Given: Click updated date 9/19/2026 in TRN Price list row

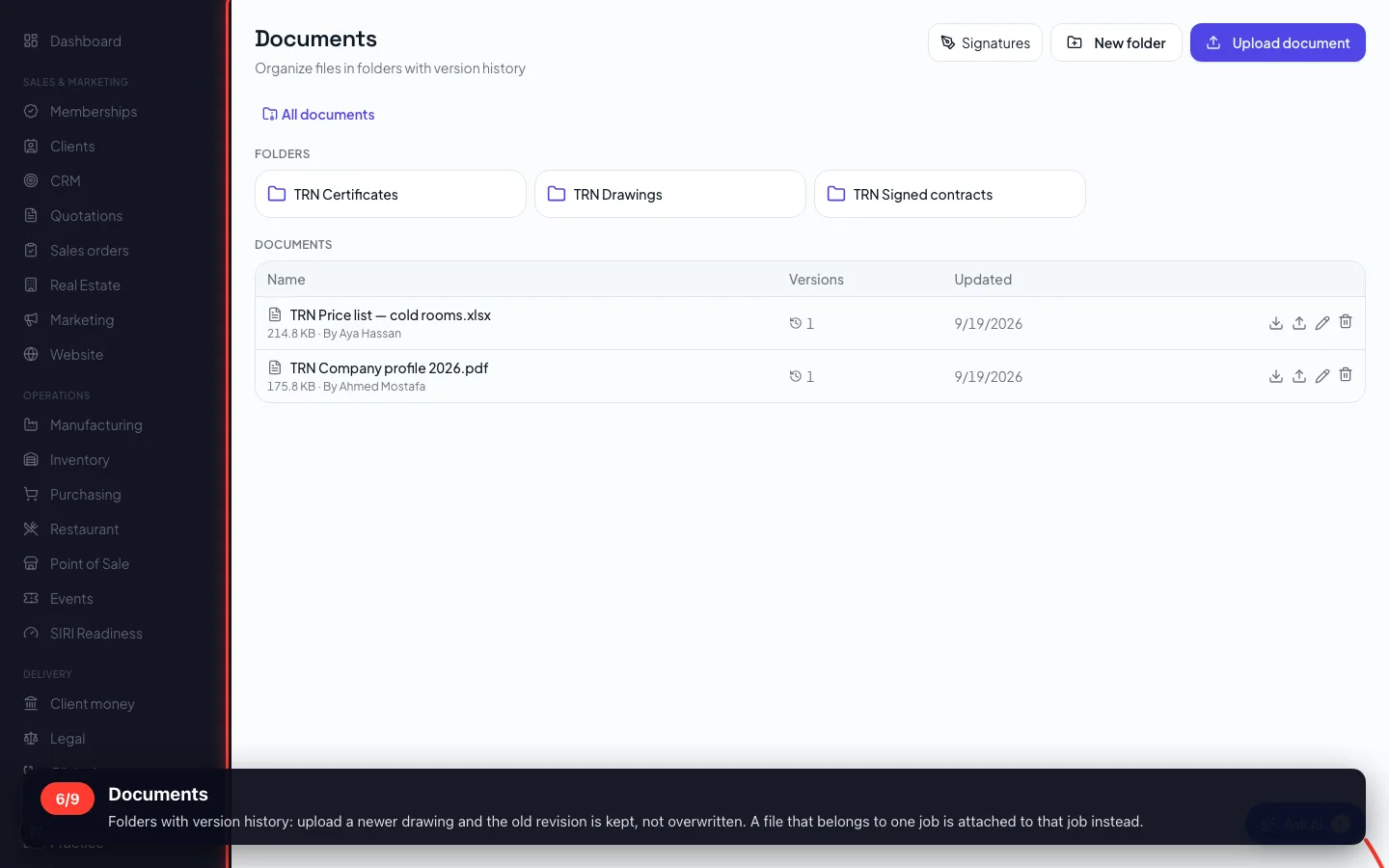Looking at the screenshot, I should pyautogui.click(x=988, y=324).
